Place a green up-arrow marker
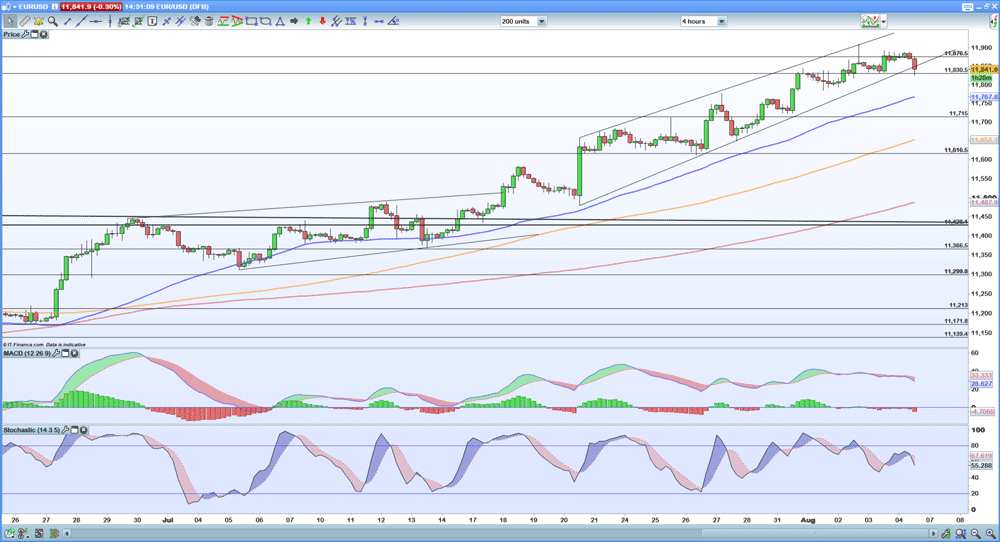 tap(308, 21)
